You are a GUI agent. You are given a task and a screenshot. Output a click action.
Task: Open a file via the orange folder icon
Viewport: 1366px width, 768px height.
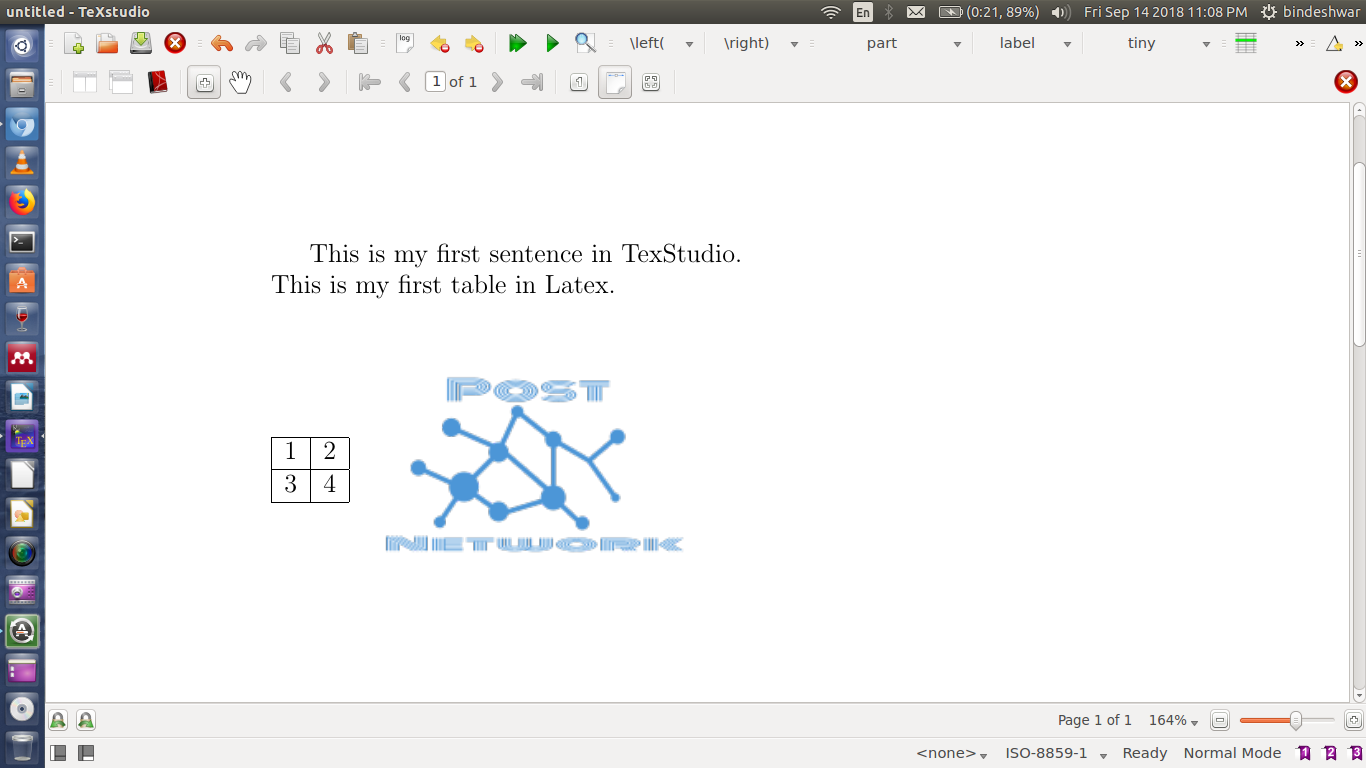click(107, 43)
